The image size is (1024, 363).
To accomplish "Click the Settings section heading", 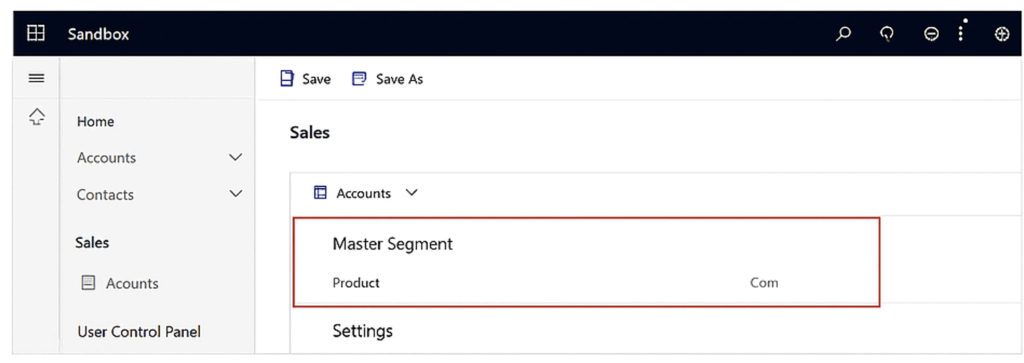I will click(x=362, y=330).
